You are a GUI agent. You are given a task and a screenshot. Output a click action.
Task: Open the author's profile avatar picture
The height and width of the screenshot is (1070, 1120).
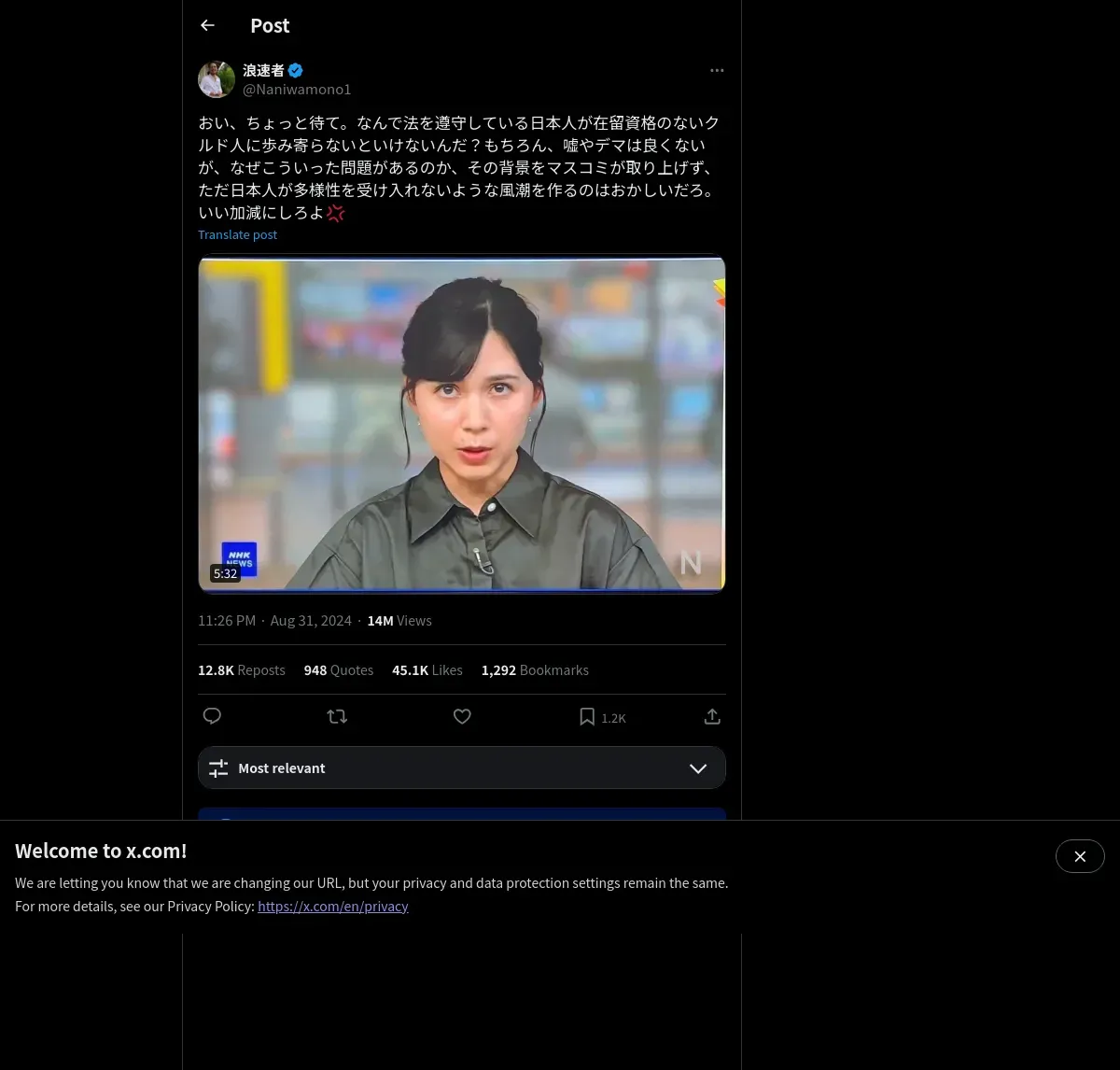pyautogui.click(x=217, y=79)
